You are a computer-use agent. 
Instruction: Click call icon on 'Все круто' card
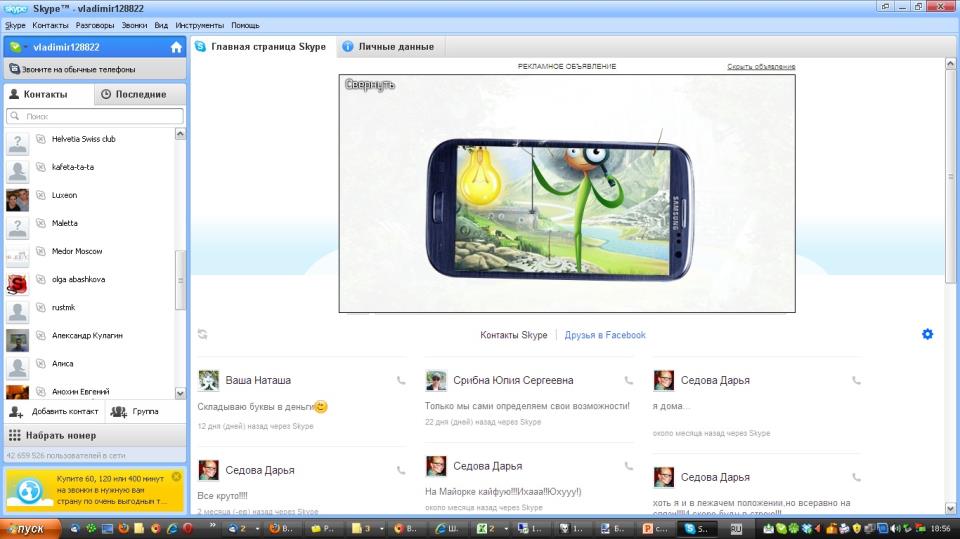coord(401,470)
